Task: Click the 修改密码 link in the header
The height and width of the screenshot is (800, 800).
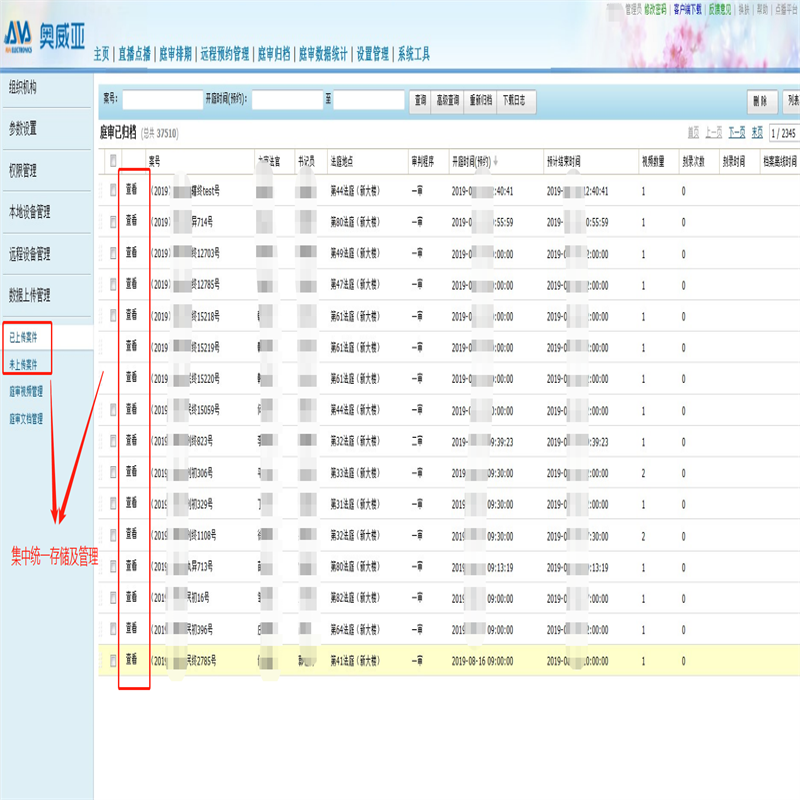Action: pos(655,9)
